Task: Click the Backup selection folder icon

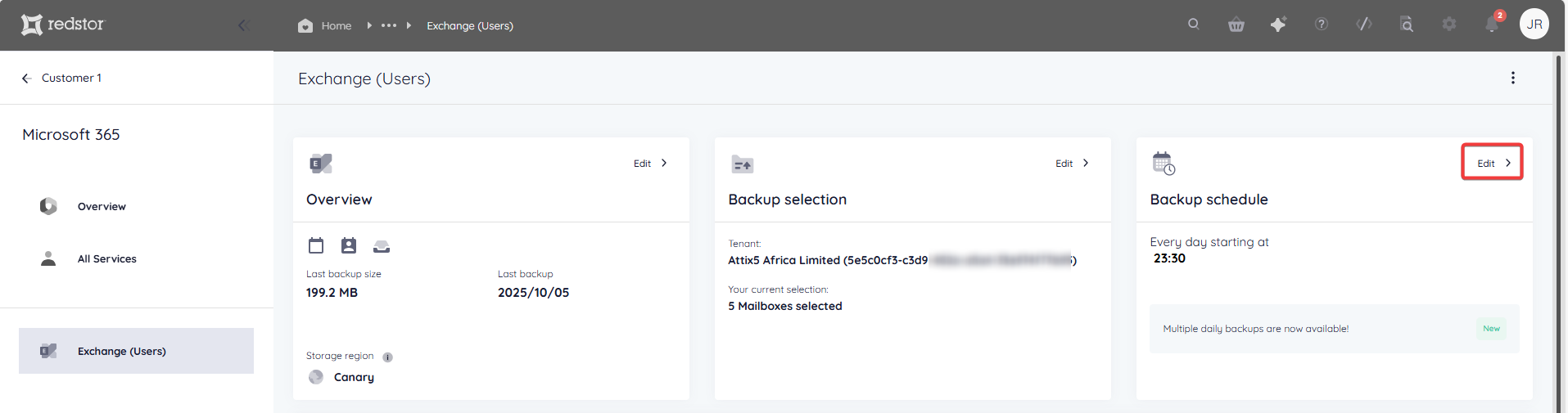Action: coord(743,164)
